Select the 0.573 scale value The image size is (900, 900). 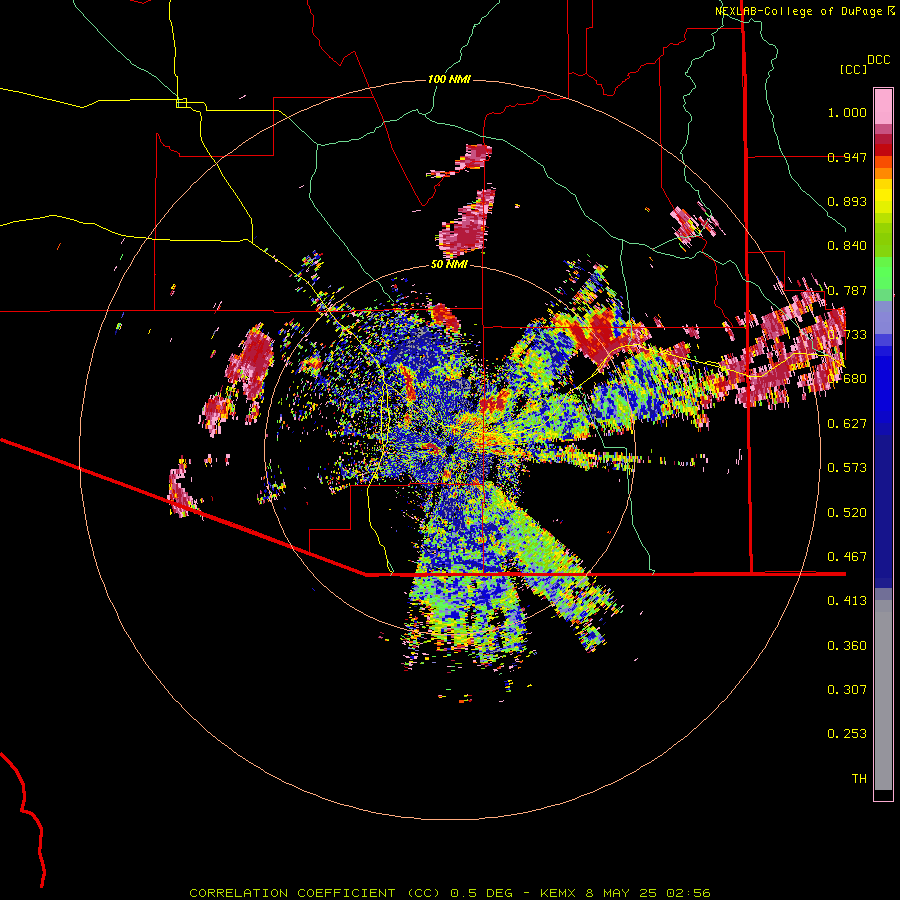[847, 468]
